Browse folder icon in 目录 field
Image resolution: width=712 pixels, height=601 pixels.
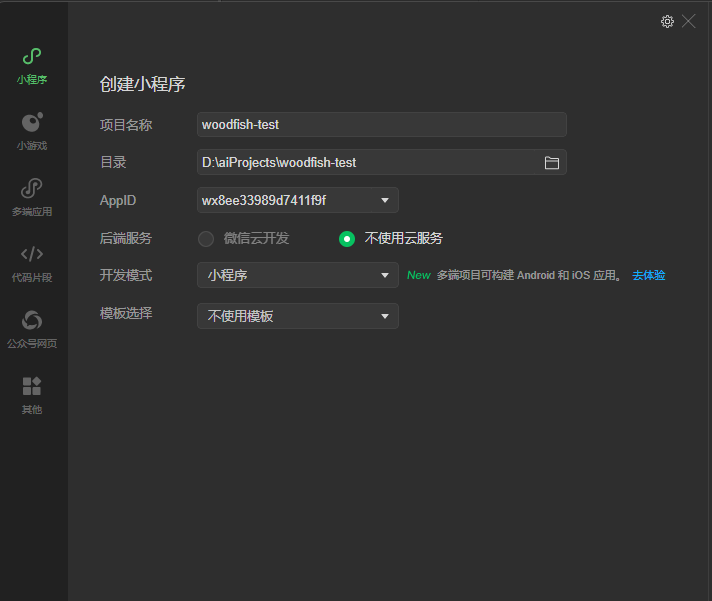pos(552,163)
